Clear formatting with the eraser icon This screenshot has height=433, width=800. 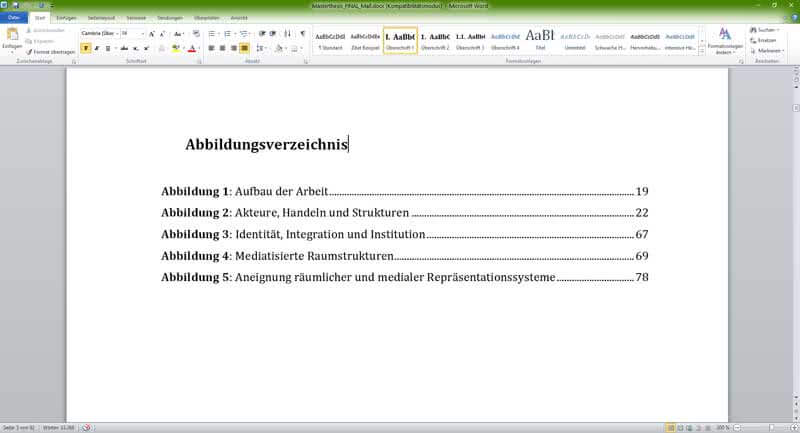click(196, 34)
